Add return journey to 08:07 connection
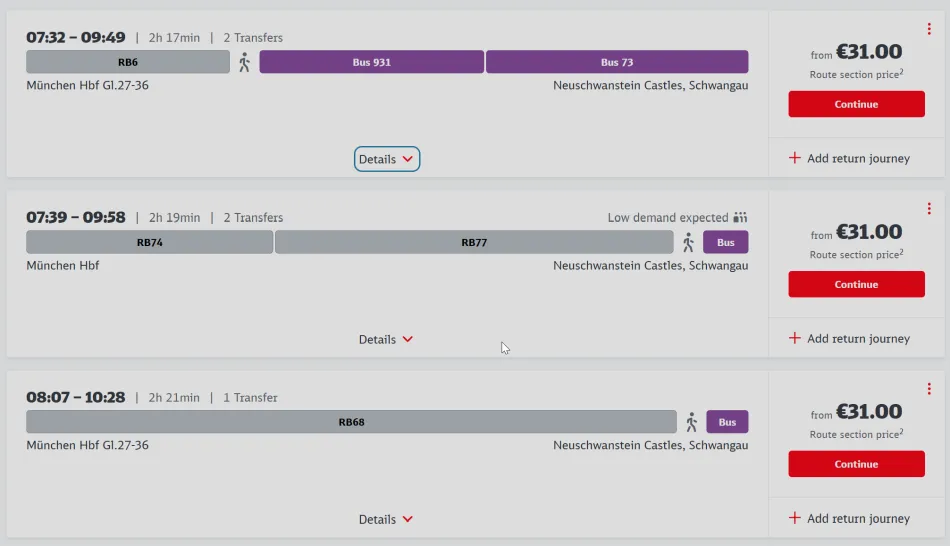Screen dimensions: 950x546 (x=850, y=518)
